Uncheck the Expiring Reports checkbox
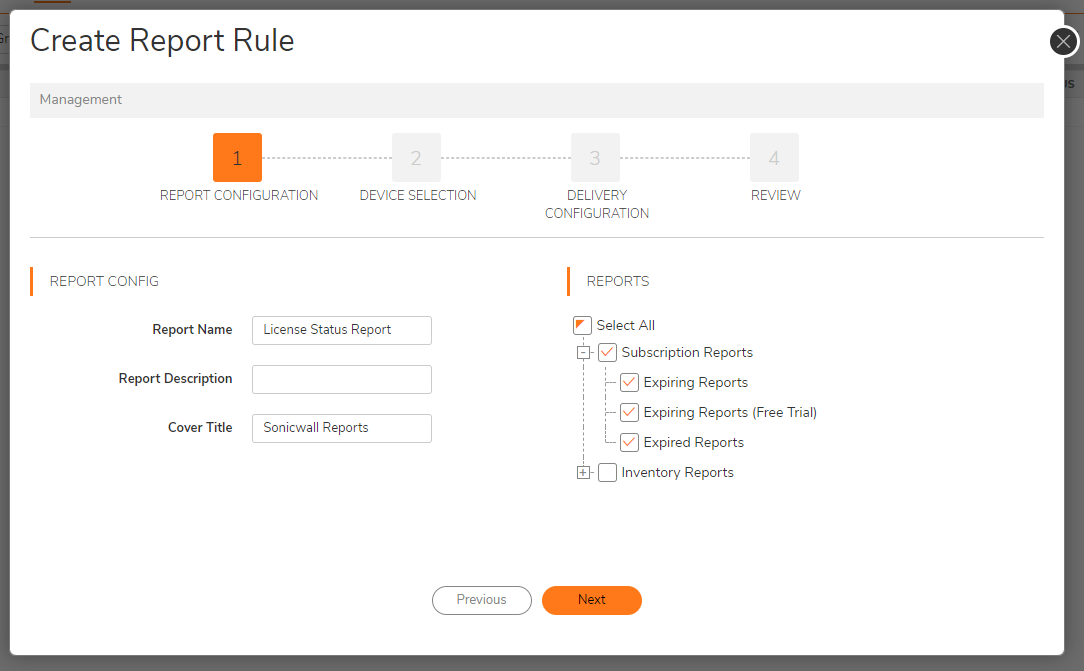1084x671 pixels. 629,383
